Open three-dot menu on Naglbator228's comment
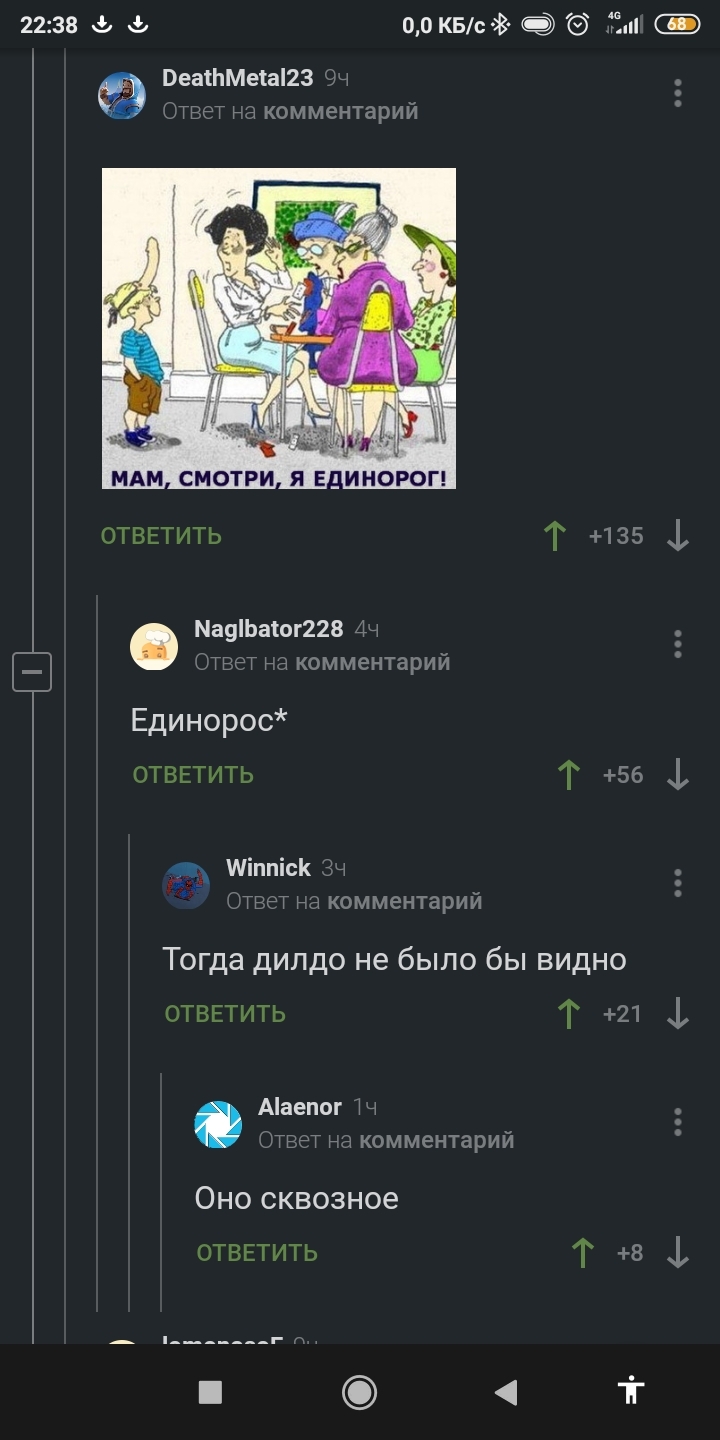This screenshot has width=720, height=1440. coord(678,644)
